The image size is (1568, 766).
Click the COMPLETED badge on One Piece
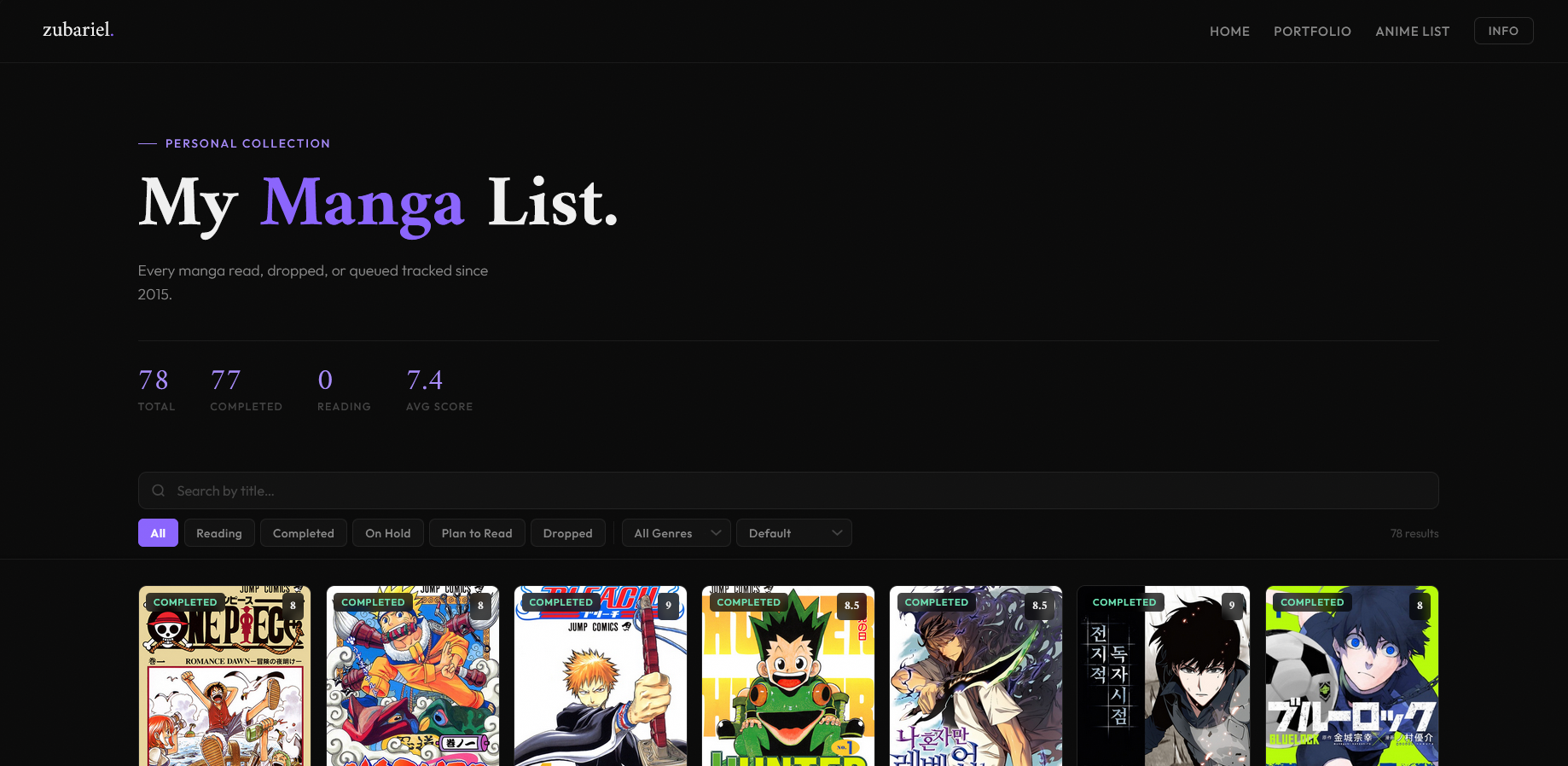(185, 602)
